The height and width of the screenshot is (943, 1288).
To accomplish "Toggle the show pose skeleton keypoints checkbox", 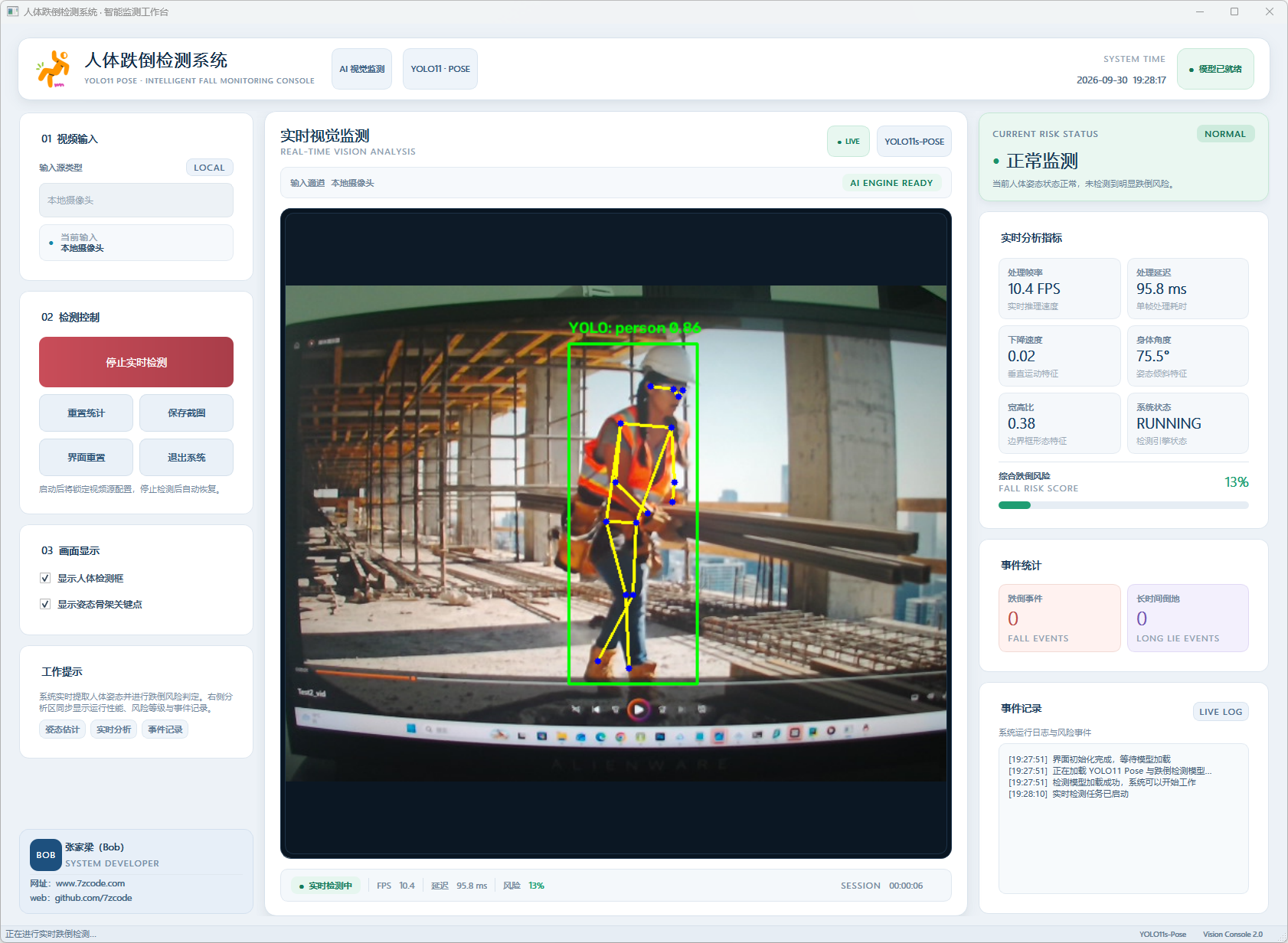I will click(45, 604).
